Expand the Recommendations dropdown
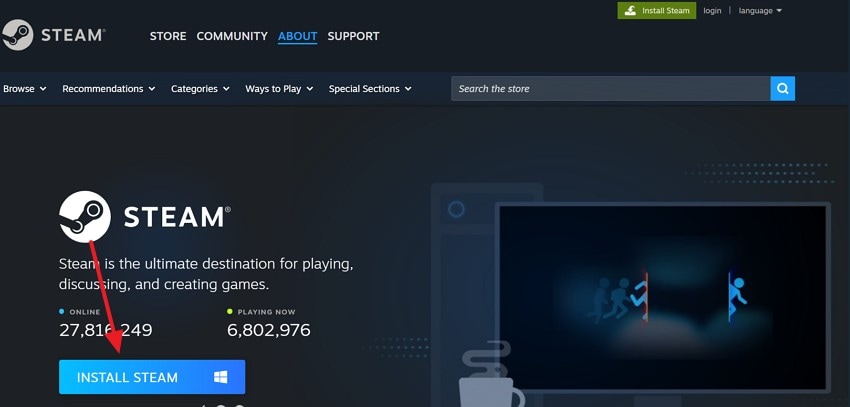 pyautogui.click(x=108, y=89)
